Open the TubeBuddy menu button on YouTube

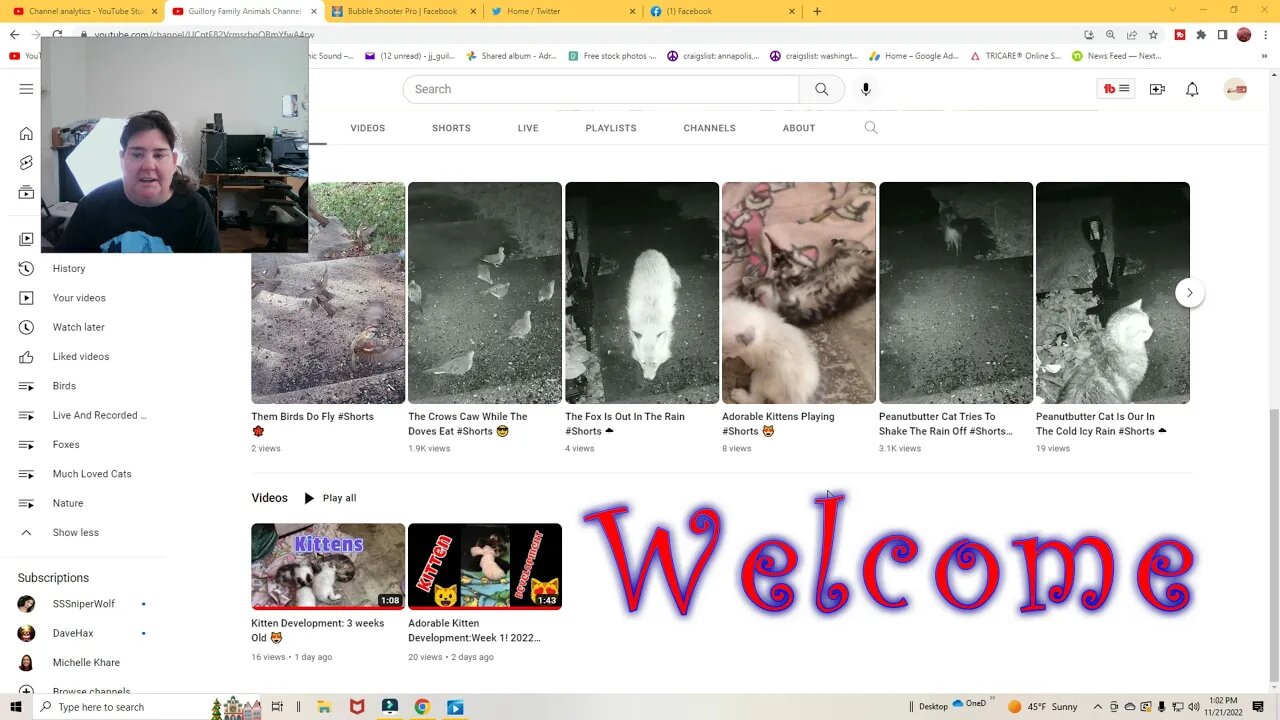pyautogui.click(x=1116, y=89)
